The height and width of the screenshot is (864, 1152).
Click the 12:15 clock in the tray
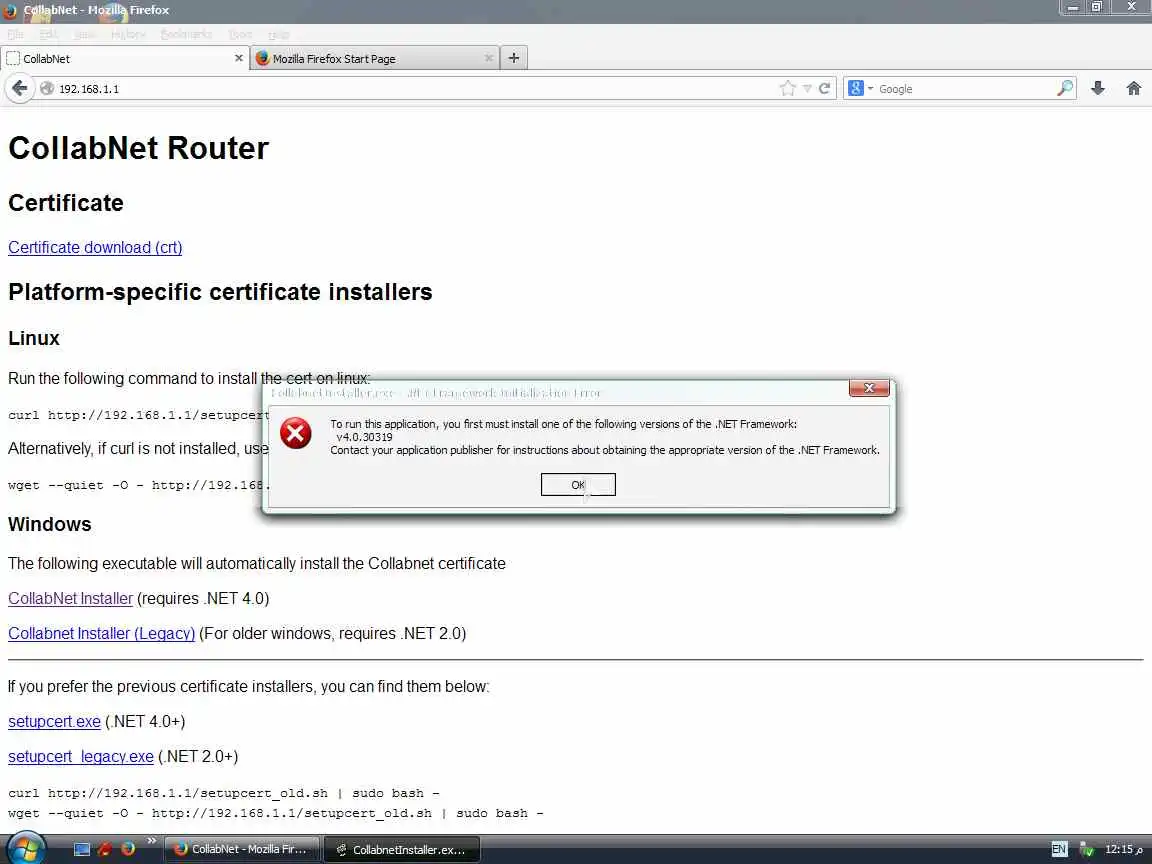click(x=1123, y=849)
